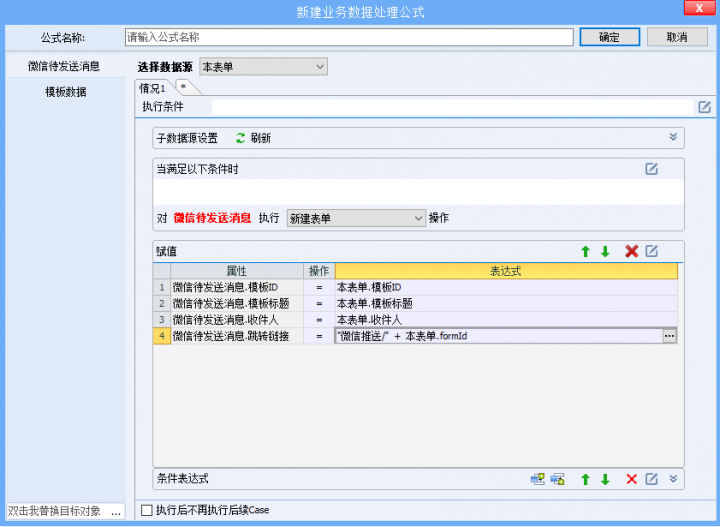Close the 新建业务数据处理公式 dialog

699,8
